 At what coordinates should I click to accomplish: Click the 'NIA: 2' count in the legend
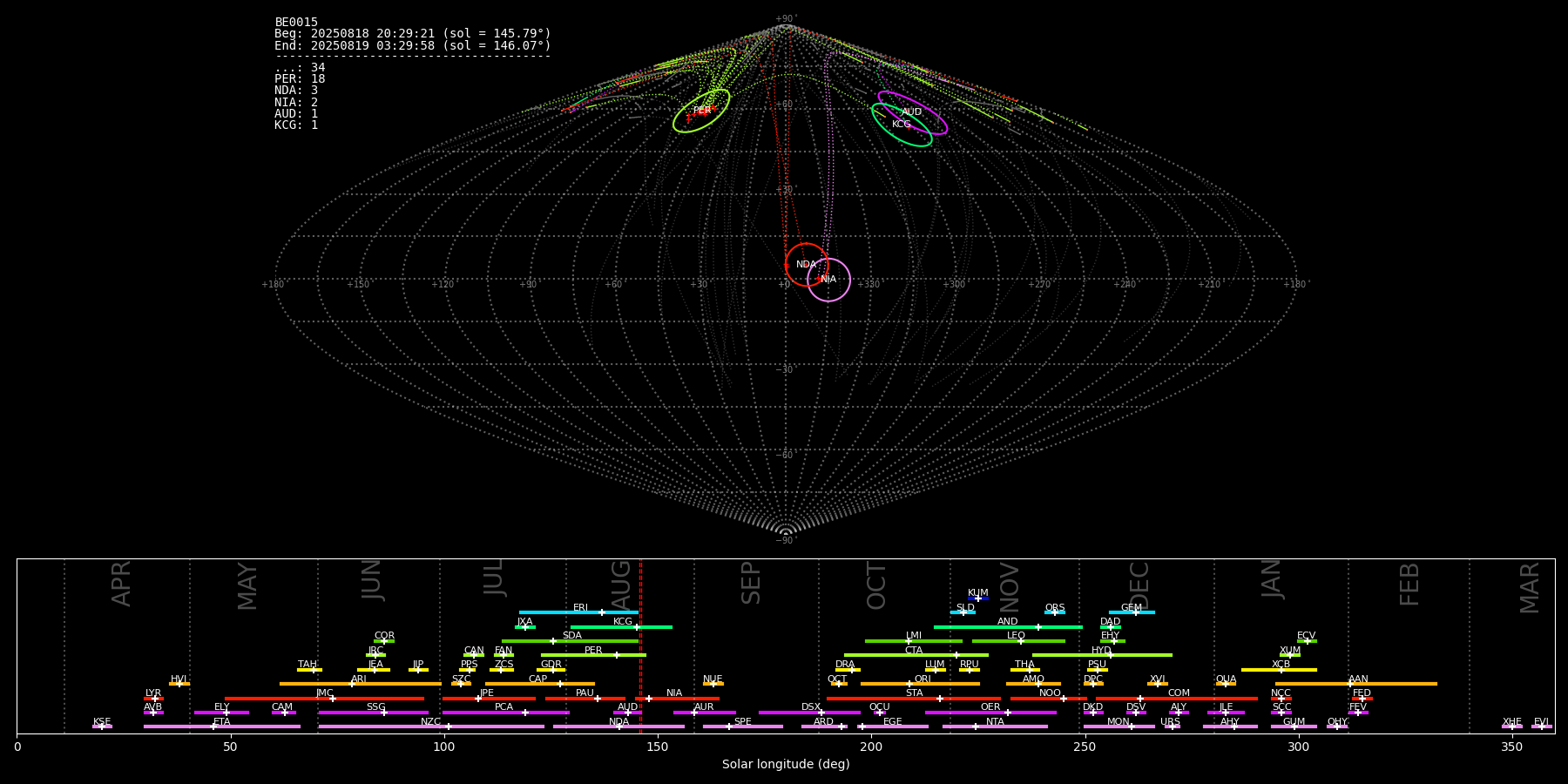click(x=296, y=102)
